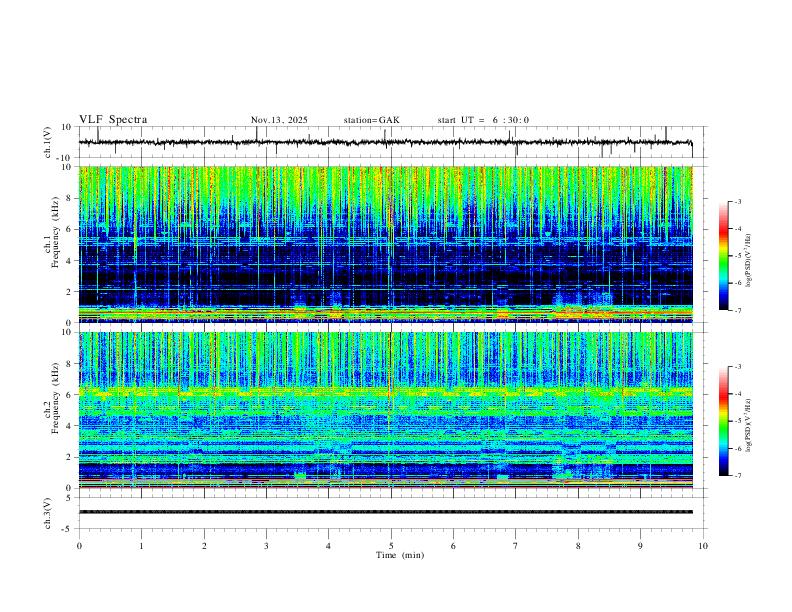This screenshot has width=792, height=612.
Task: Click time axis tick label "6"
Action: 454,546
